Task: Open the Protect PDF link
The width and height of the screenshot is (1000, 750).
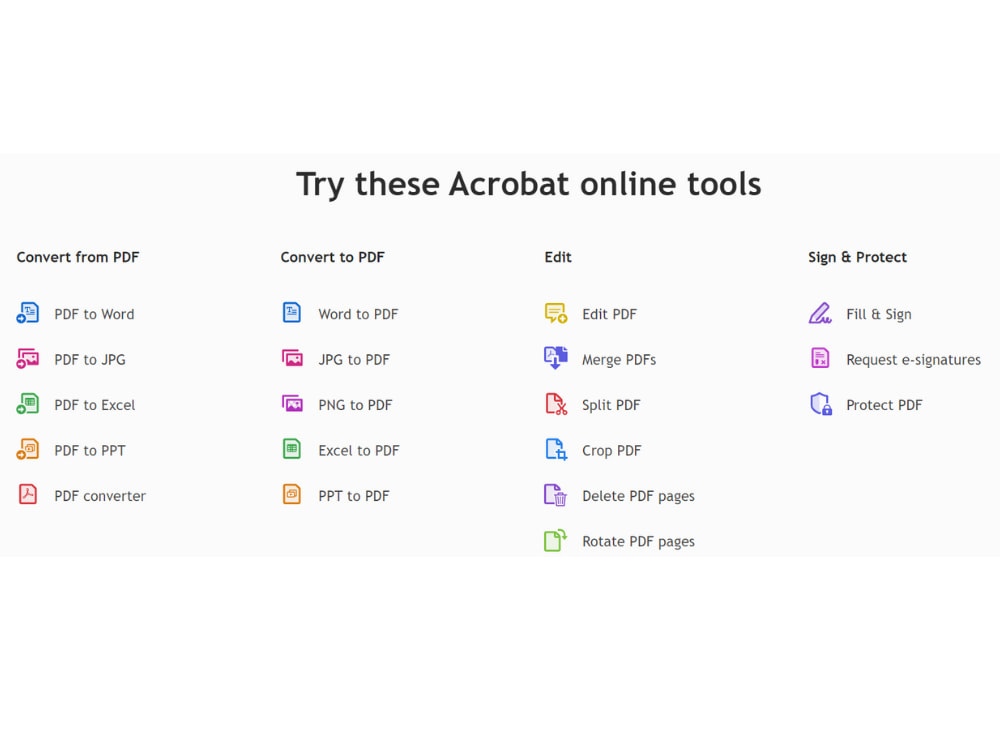Action: coord(884,405)
